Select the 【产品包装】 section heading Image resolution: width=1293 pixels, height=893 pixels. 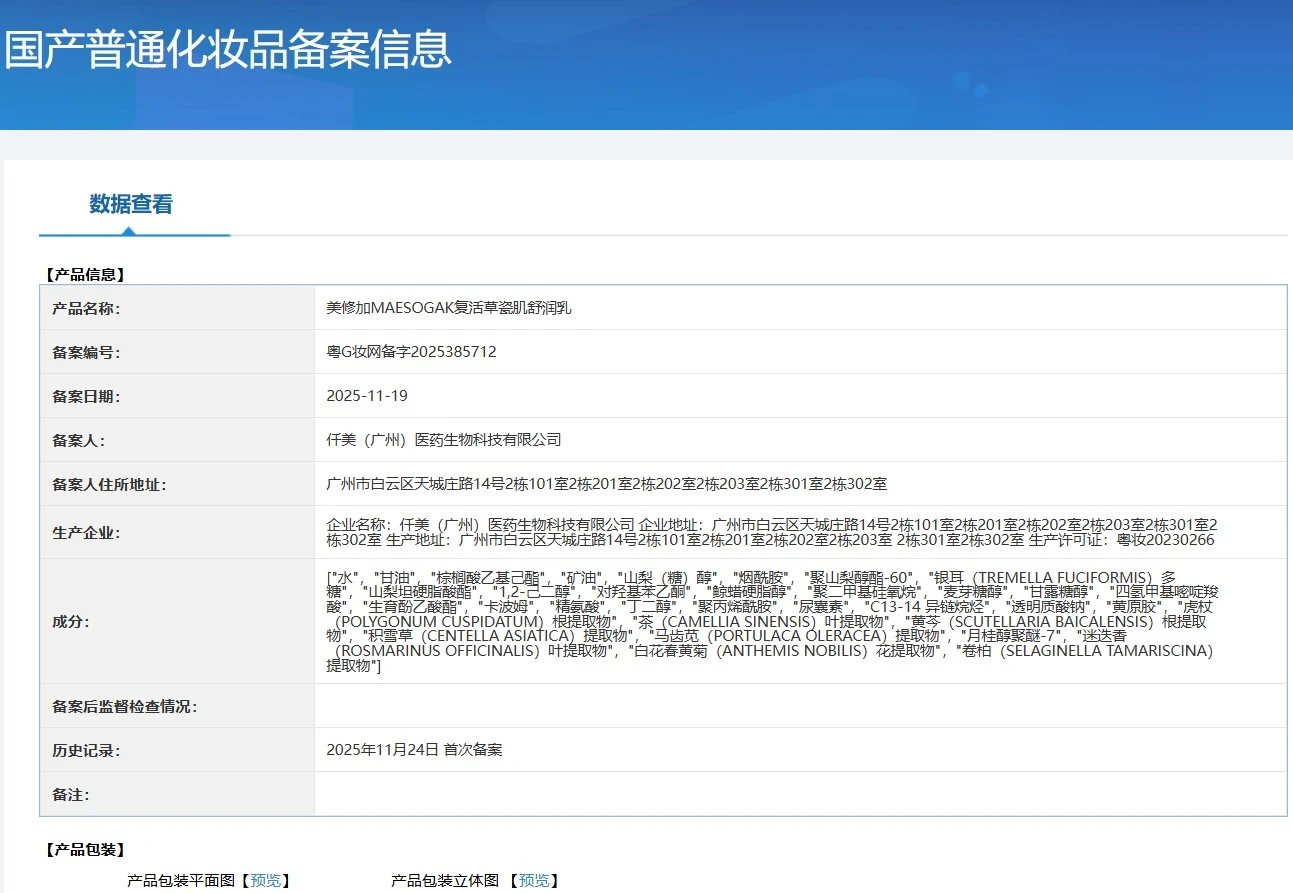tap(85, 849)
